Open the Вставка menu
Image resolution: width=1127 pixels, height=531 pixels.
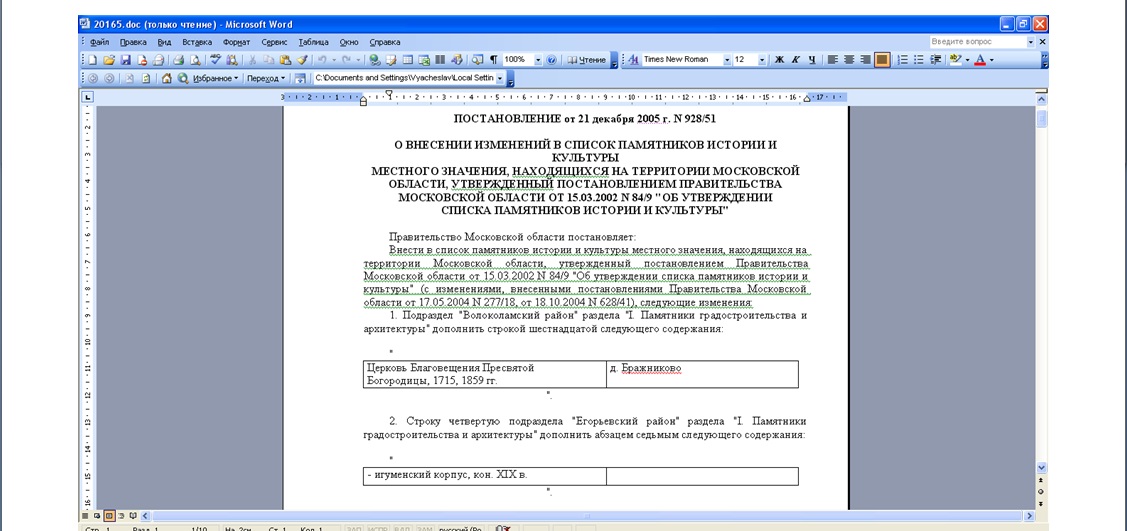tap(197, 42)
